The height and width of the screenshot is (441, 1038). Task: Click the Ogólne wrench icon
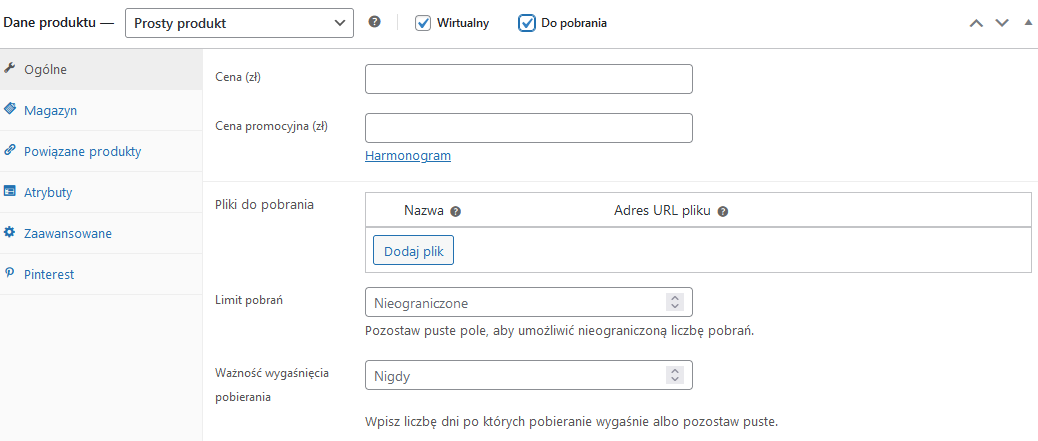[9, 68]
